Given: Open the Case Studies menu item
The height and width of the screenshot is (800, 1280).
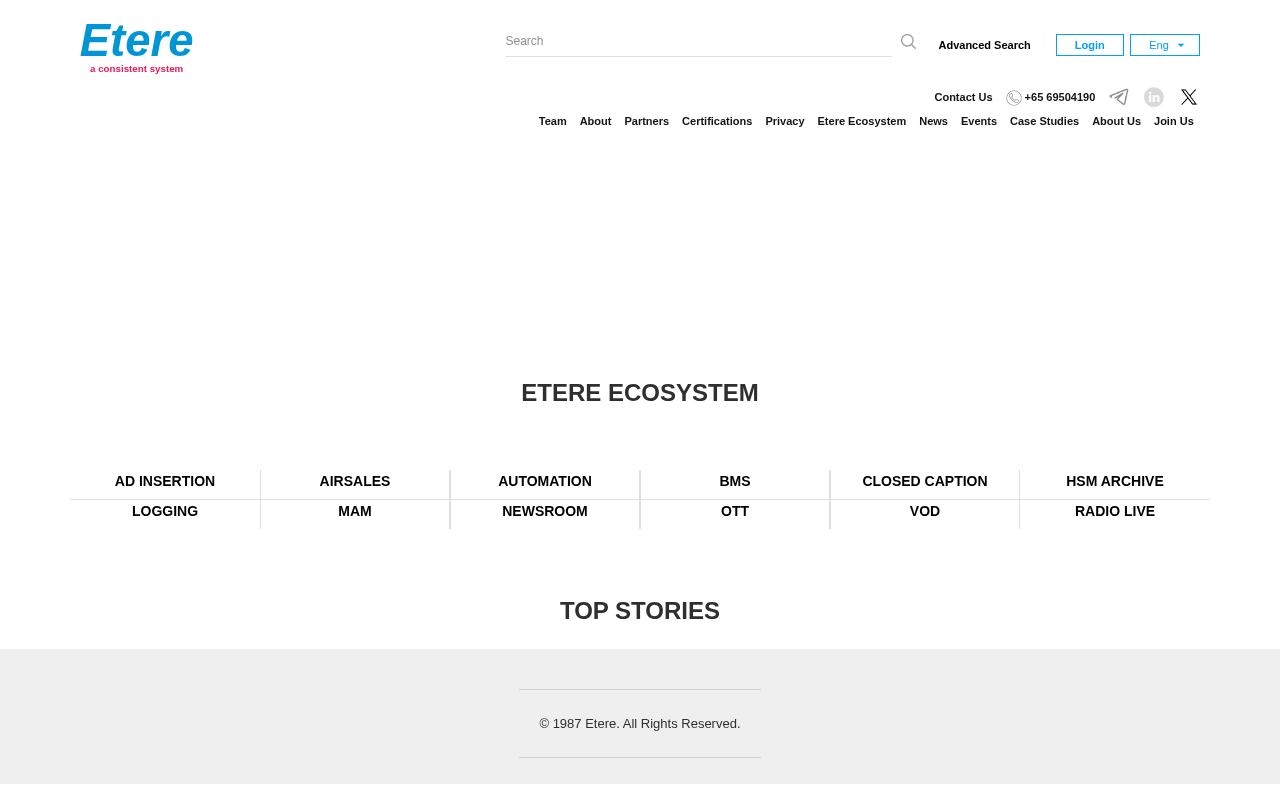Looking at the screenshot, I should 1044,121.
